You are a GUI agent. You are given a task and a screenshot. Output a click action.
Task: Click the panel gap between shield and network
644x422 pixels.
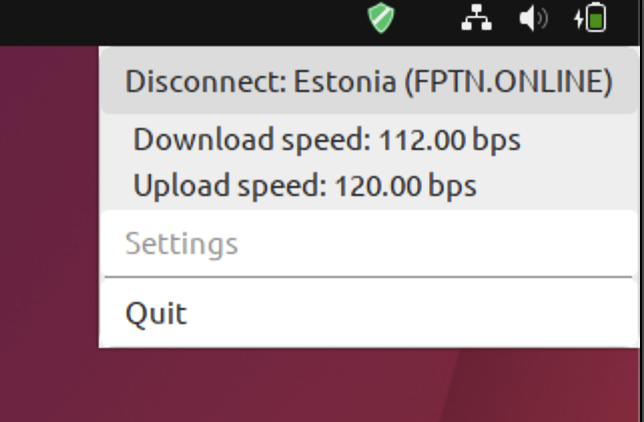428,18
